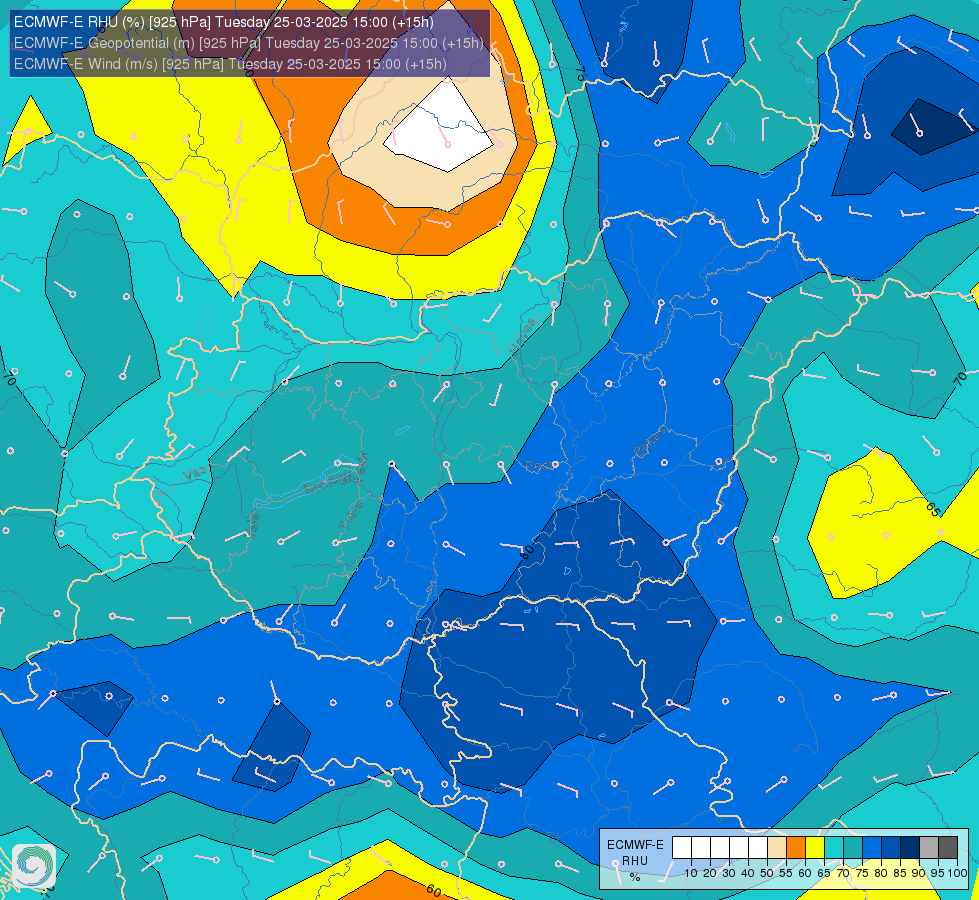Click the 60 contour label at the bottom
The height and width of the screenshot is (900, 979).
click(x=434, y=890)
